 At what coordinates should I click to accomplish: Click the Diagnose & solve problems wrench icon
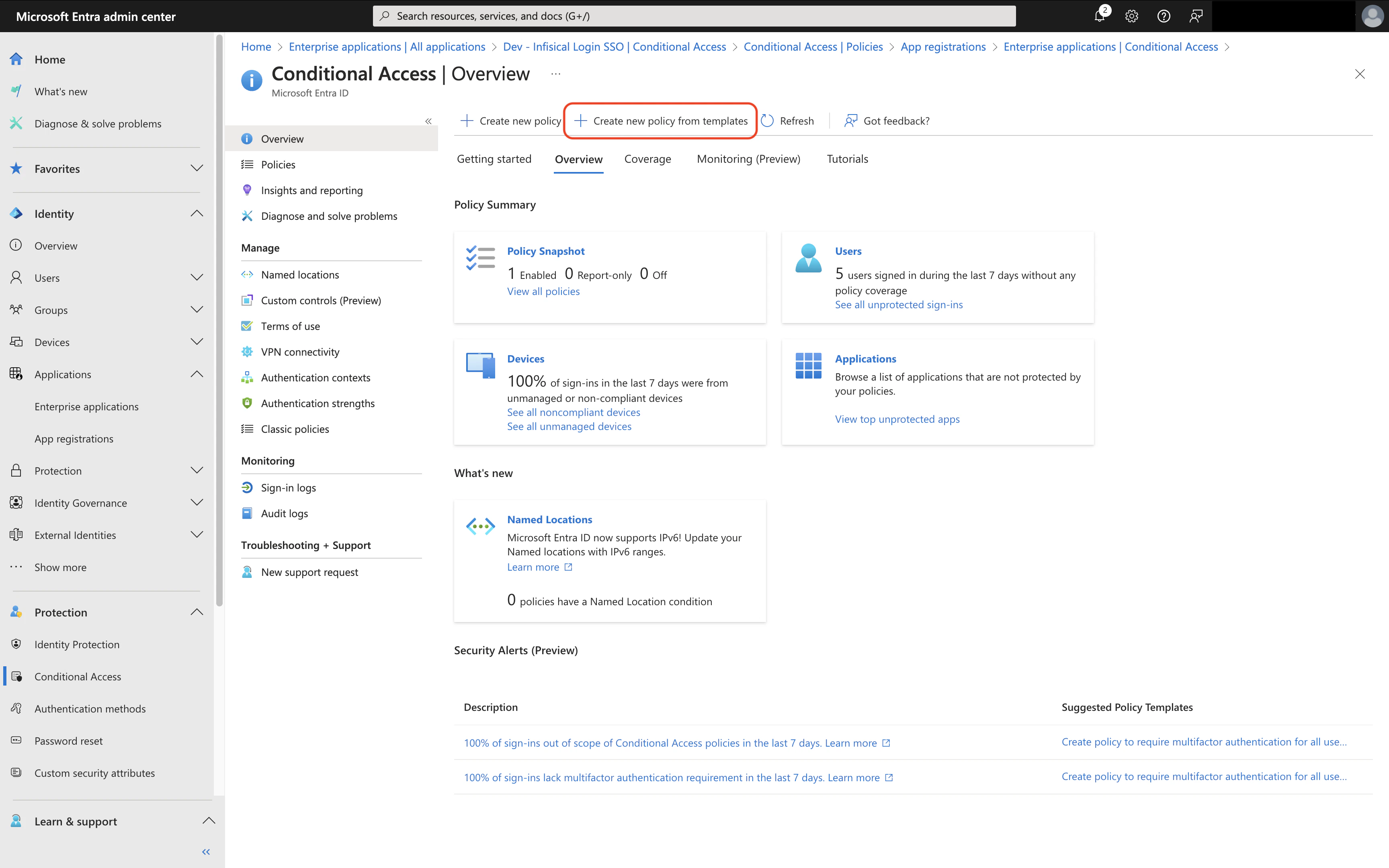pyautogui.click(x=16, y=123)
